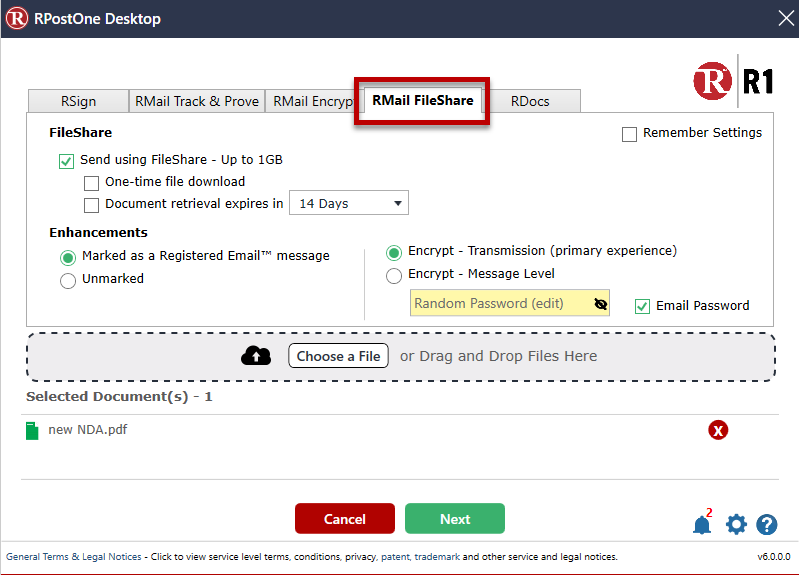Select the Unmarked radio option
Screen dimensions: 799x575
[68, 280]
